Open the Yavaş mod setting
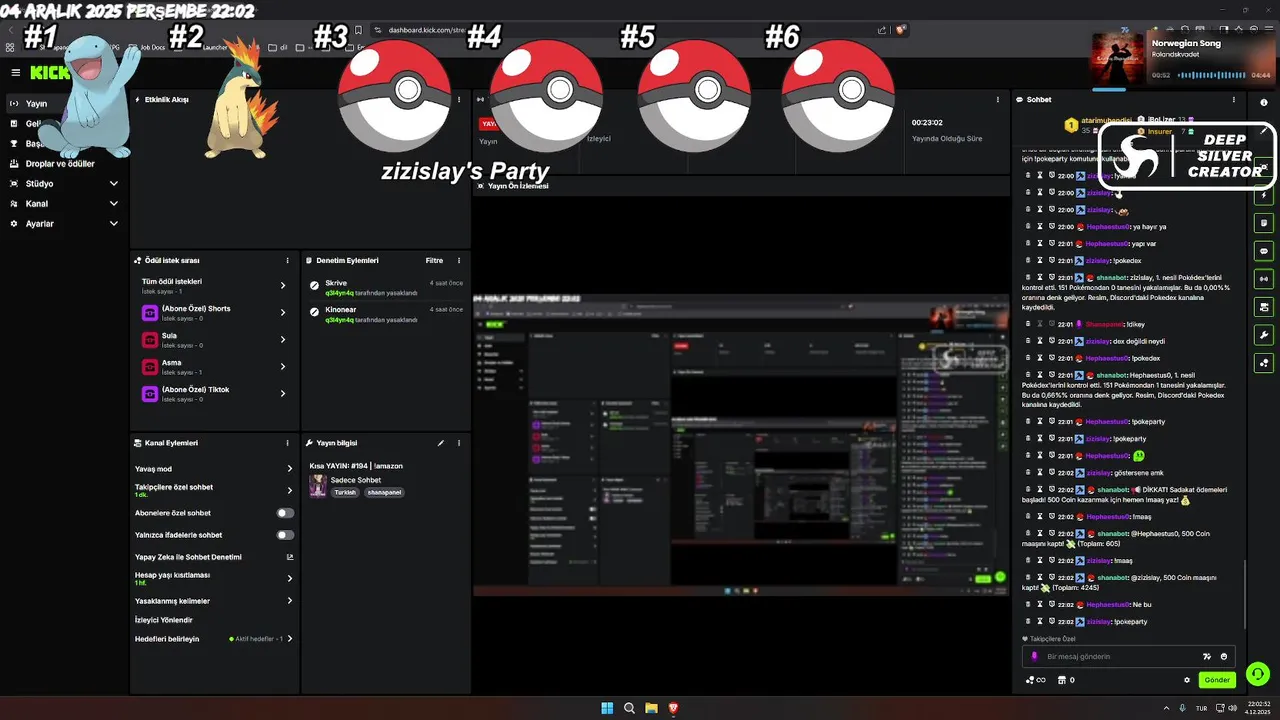The height and width of the screenshot is (720, 1280). click(214, 468)
